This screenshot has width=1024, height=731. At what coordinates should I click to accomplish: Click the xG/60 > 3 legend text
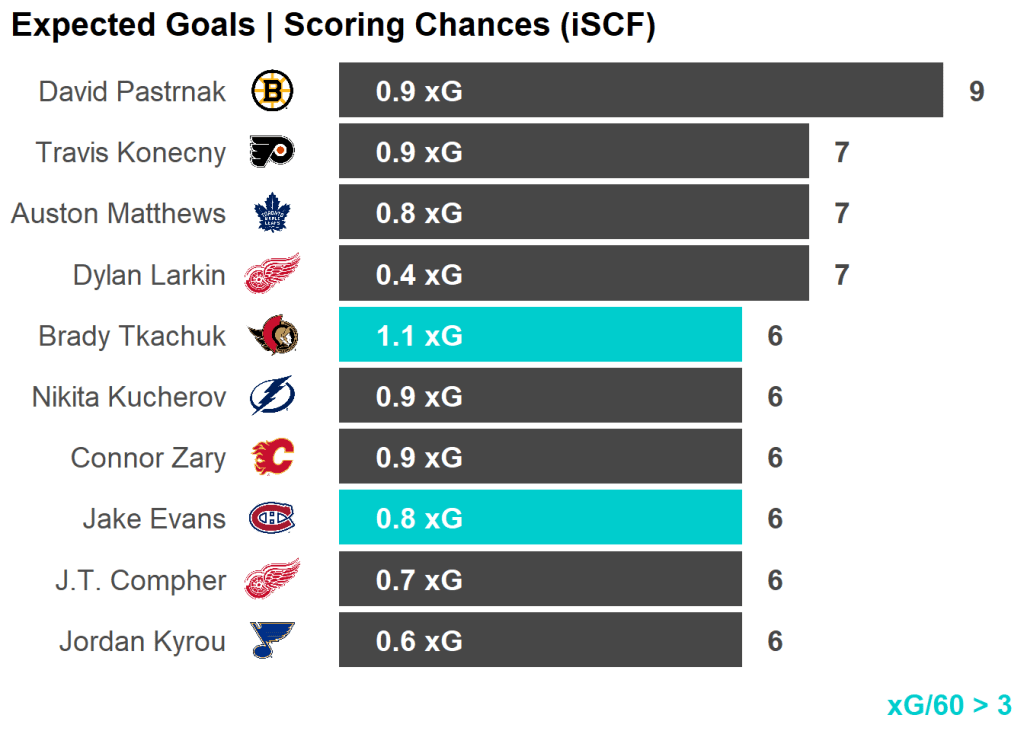click(949, 705)
